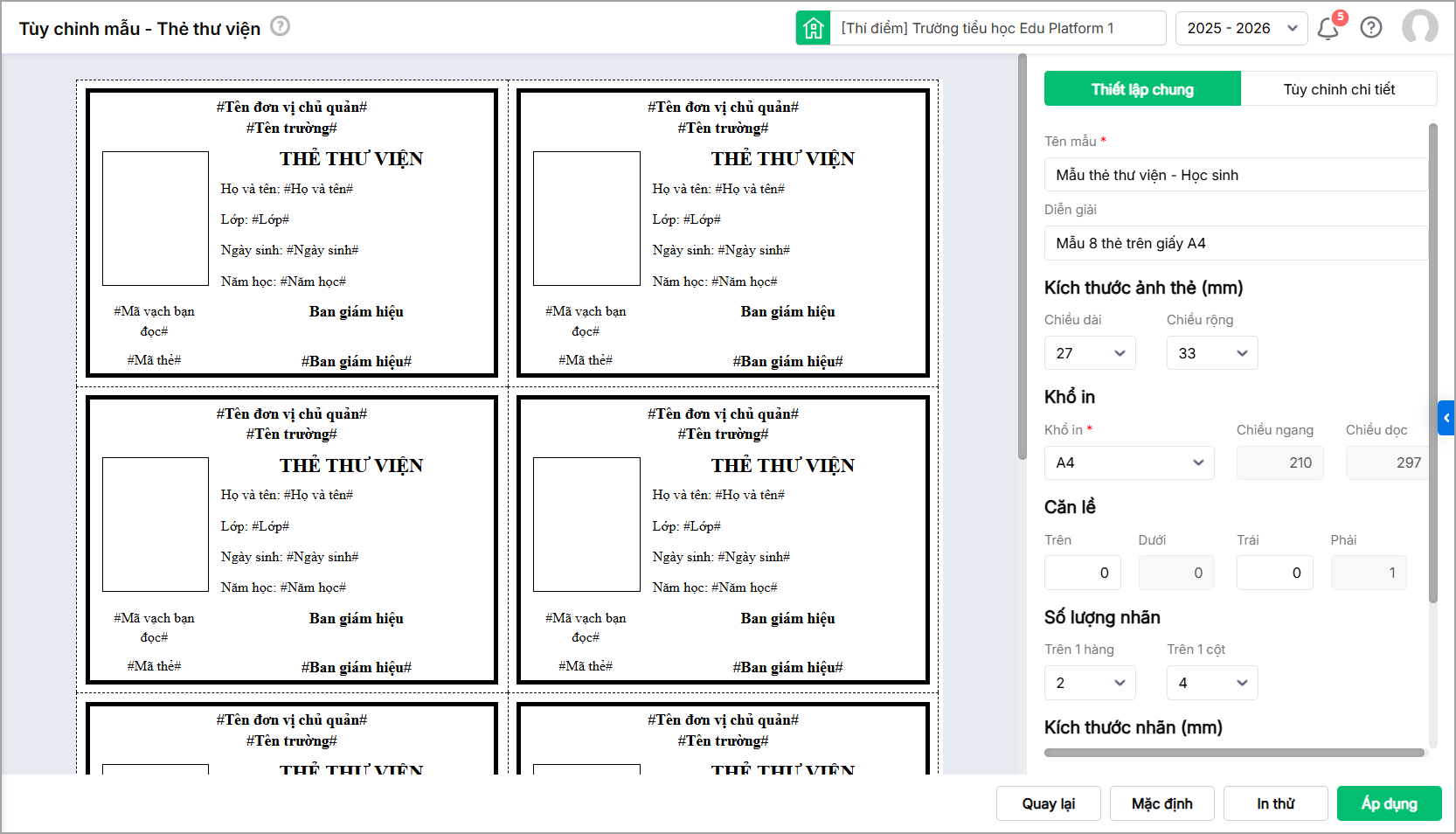The image size is (1456, 834).
Task: Click the Trái margin input
Action: (1275, 573)
